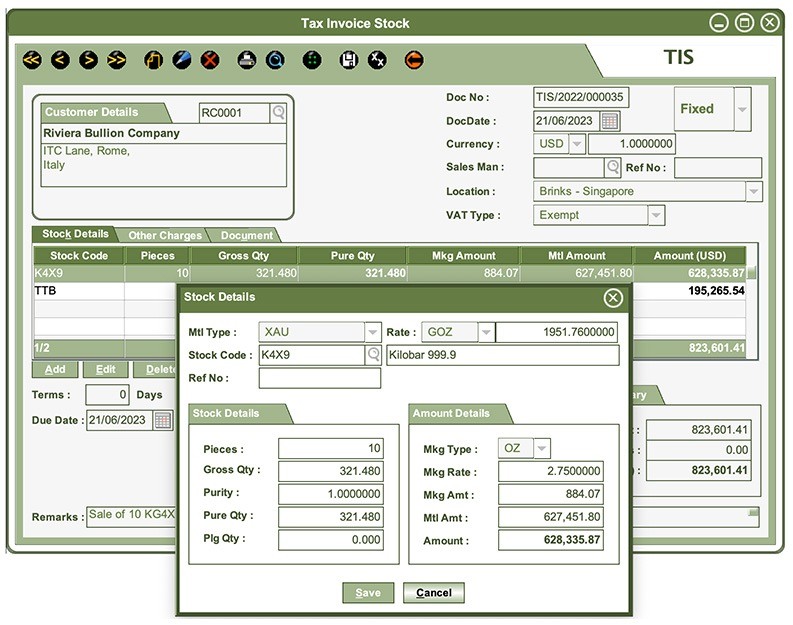Expand the Mtl Type XAU dropdown

click(373, 332)
